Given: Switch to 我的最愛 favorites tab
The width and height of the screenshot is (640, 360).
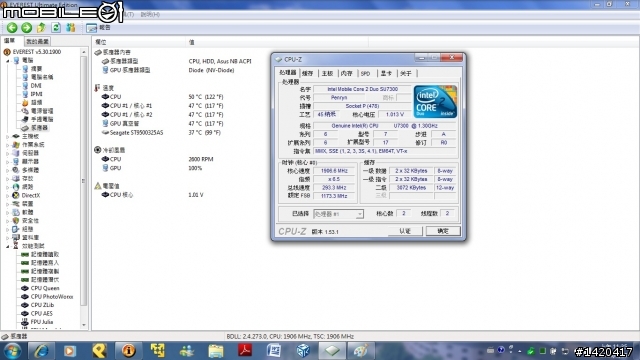Looking at the screenshot, I should [37, 41].
